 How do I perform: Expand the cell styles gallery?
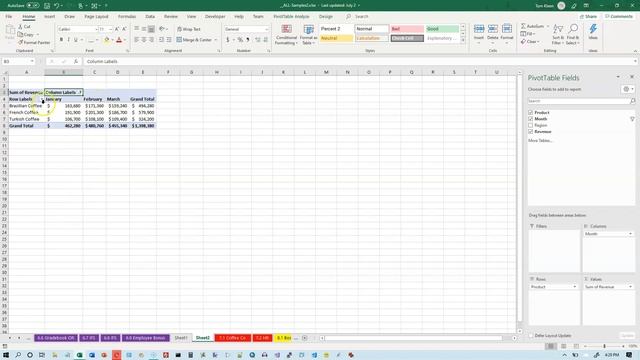click(463, 40)
